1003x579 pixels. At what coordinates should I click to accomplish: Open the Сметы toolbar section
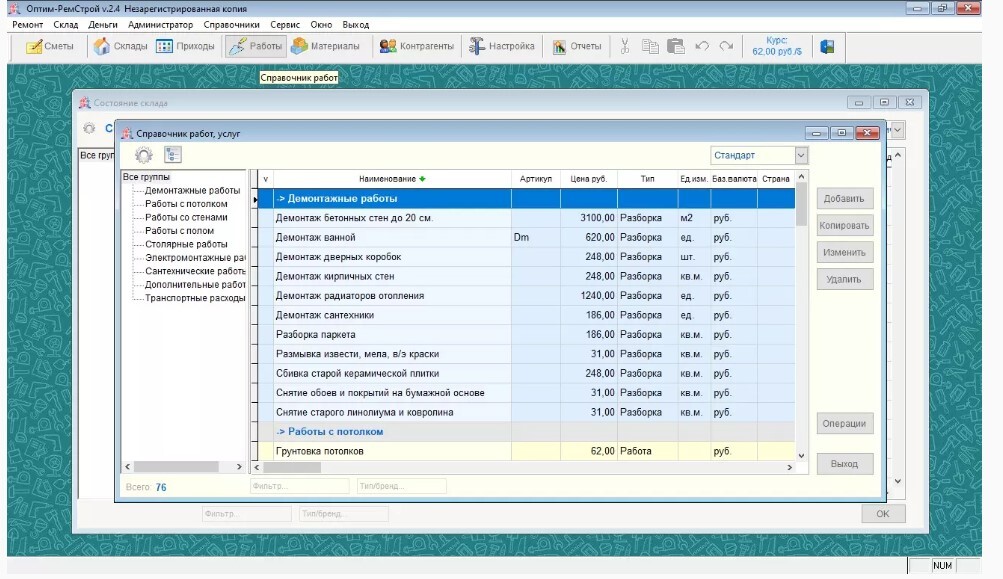[49, 46]
